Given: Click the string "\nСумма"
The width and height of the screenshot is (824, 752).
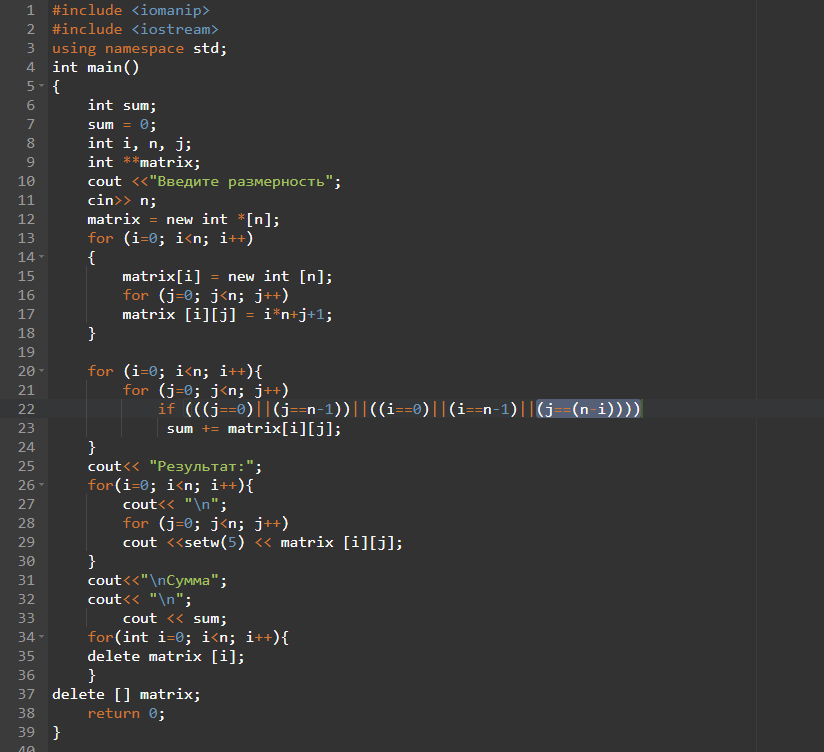Looking at the screenshot, I should coord(179,581).
